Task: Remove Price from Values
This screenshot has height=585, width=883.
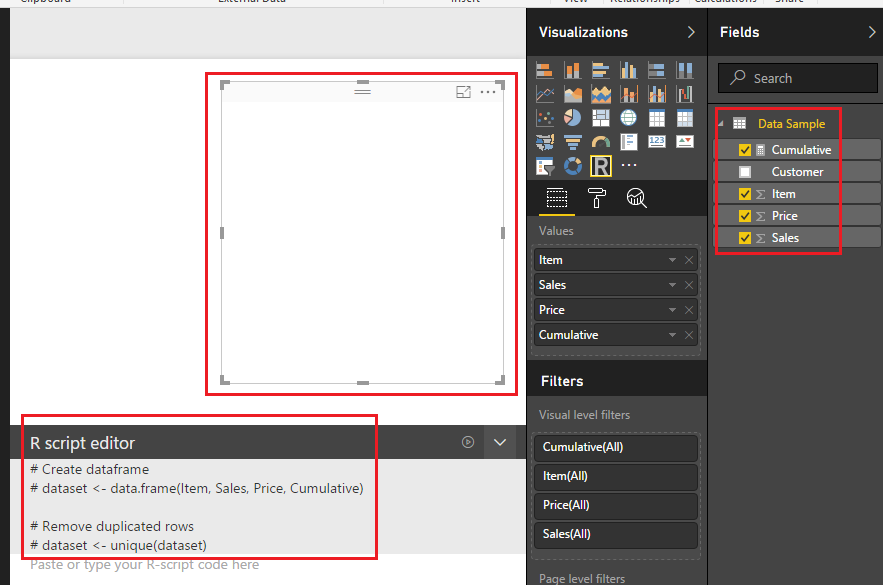Action: (x=689, y=310)
